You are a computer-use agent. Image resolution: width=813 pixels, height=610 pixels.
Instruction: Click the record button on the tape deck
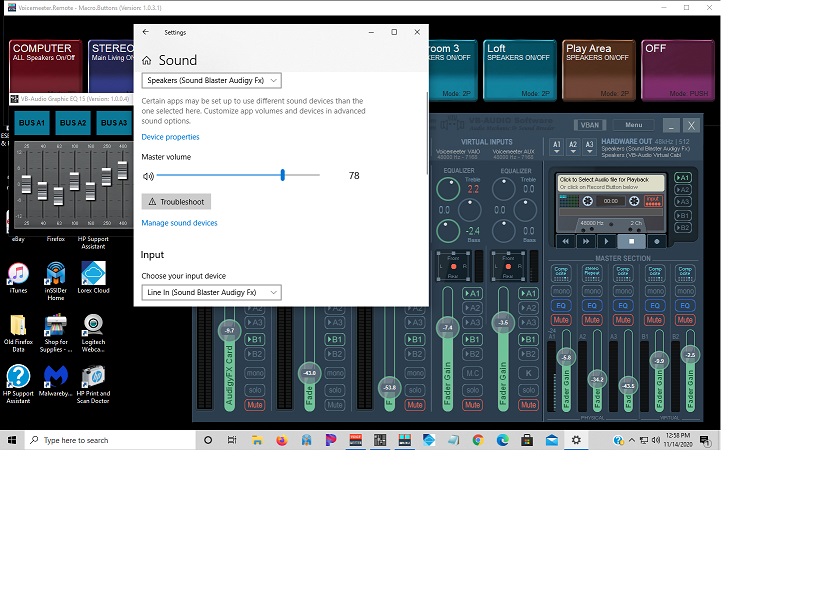coord(656,241)
